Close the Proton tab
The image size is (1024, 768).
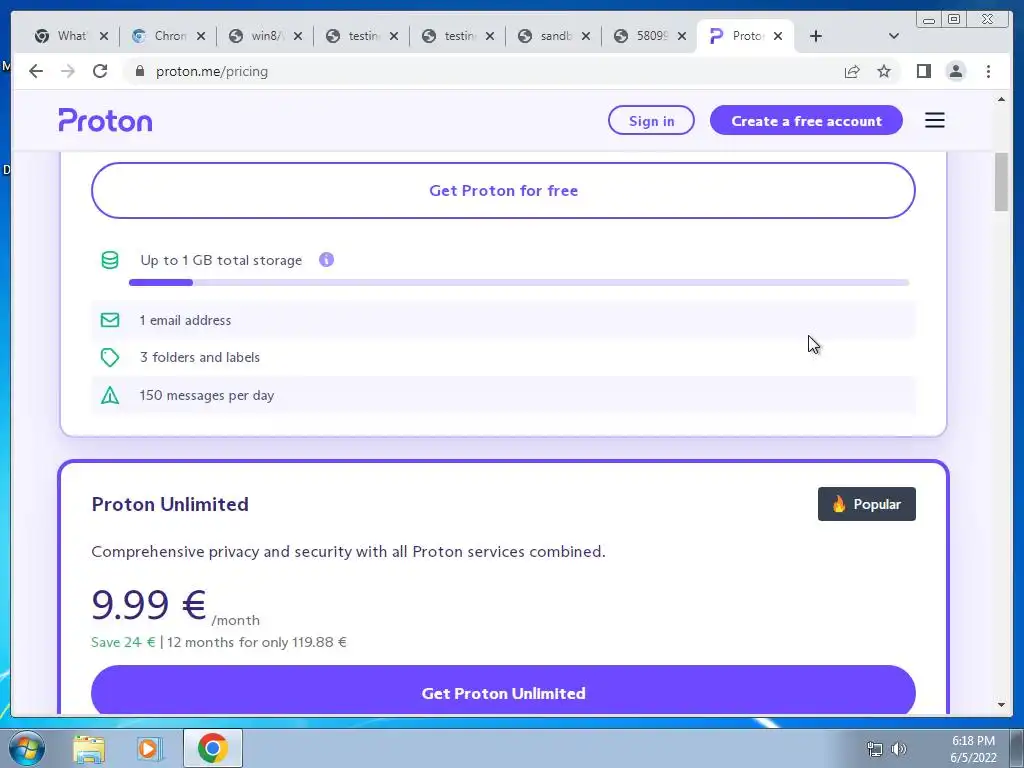(778, 36)
